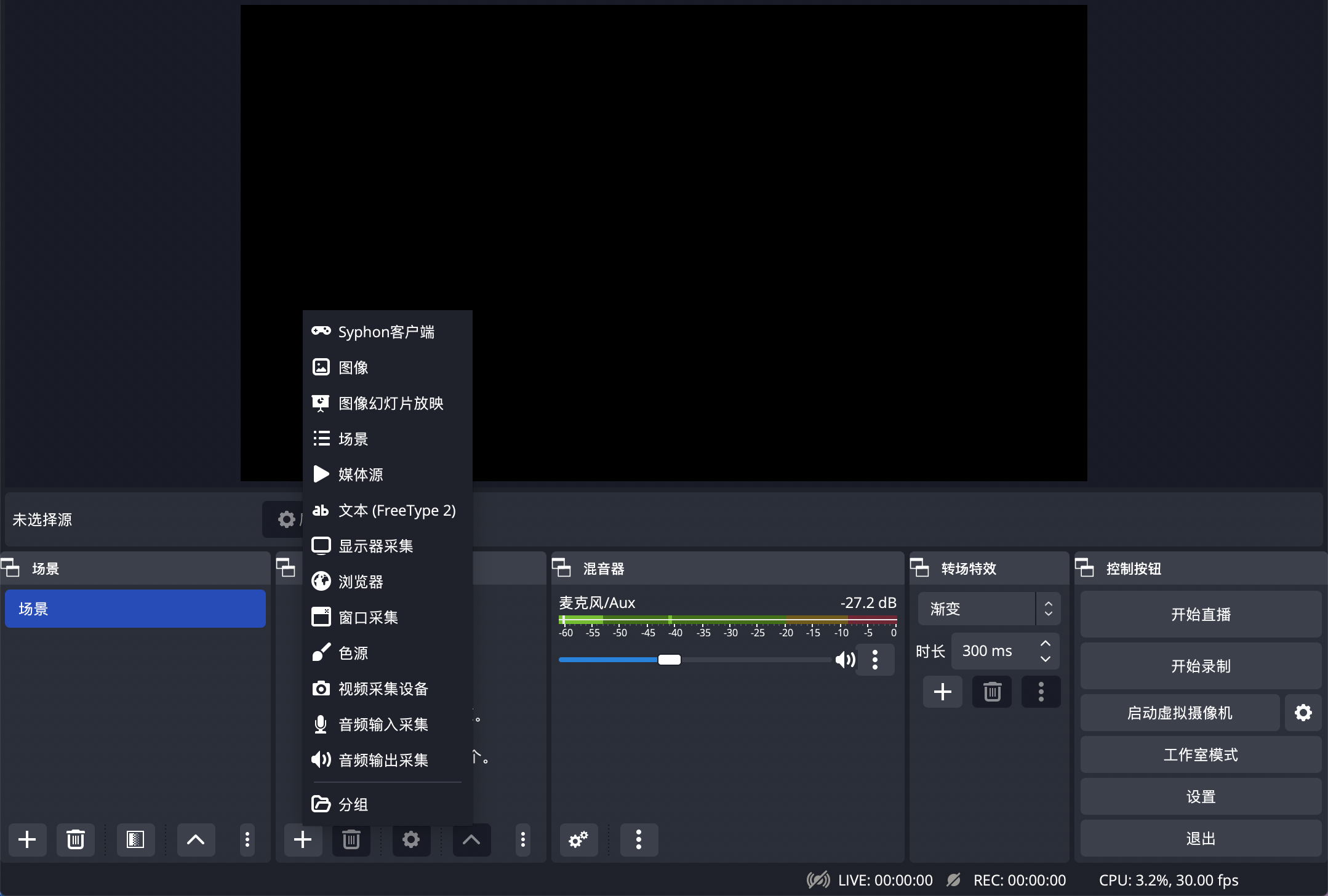Delete selected scene with trash icon
The image size is (1328, 896).
coord(76,839)
